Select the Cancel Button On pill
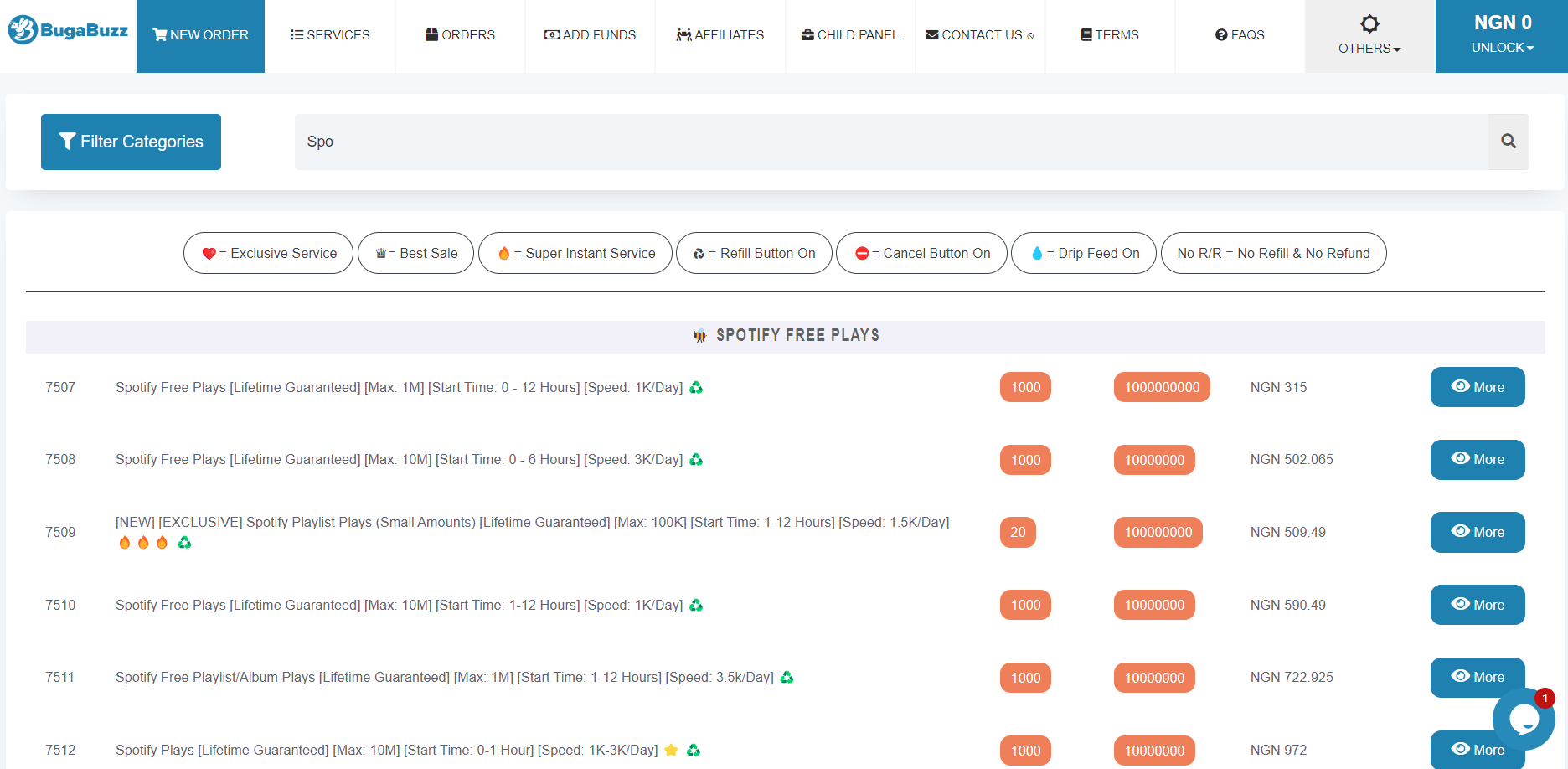1568x769 pixels. (921, 253)
